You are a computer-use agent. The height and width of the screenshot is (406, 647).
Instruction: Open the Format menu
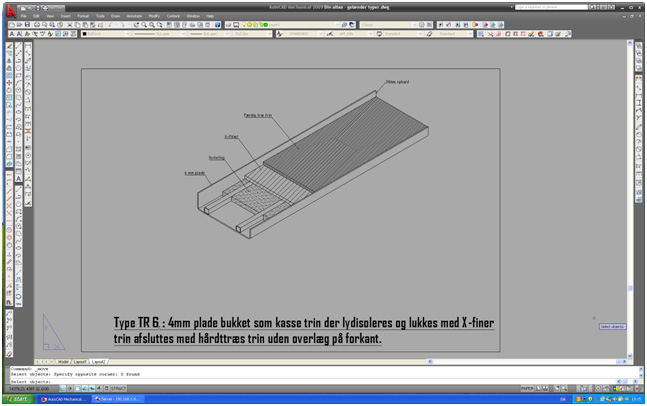coord(83,16)
